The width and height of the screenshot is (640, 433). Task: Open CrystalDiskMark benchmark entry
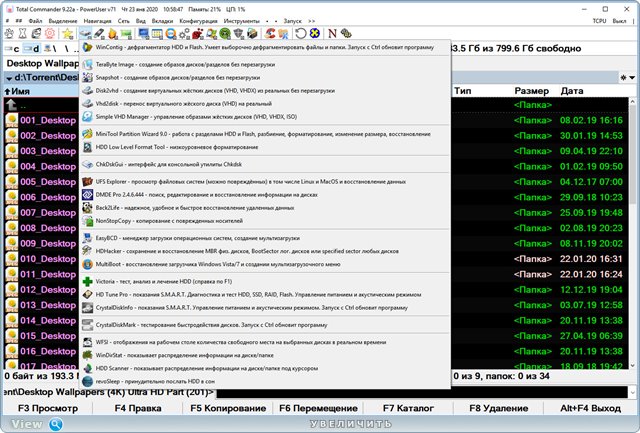[x=265, y=325]
